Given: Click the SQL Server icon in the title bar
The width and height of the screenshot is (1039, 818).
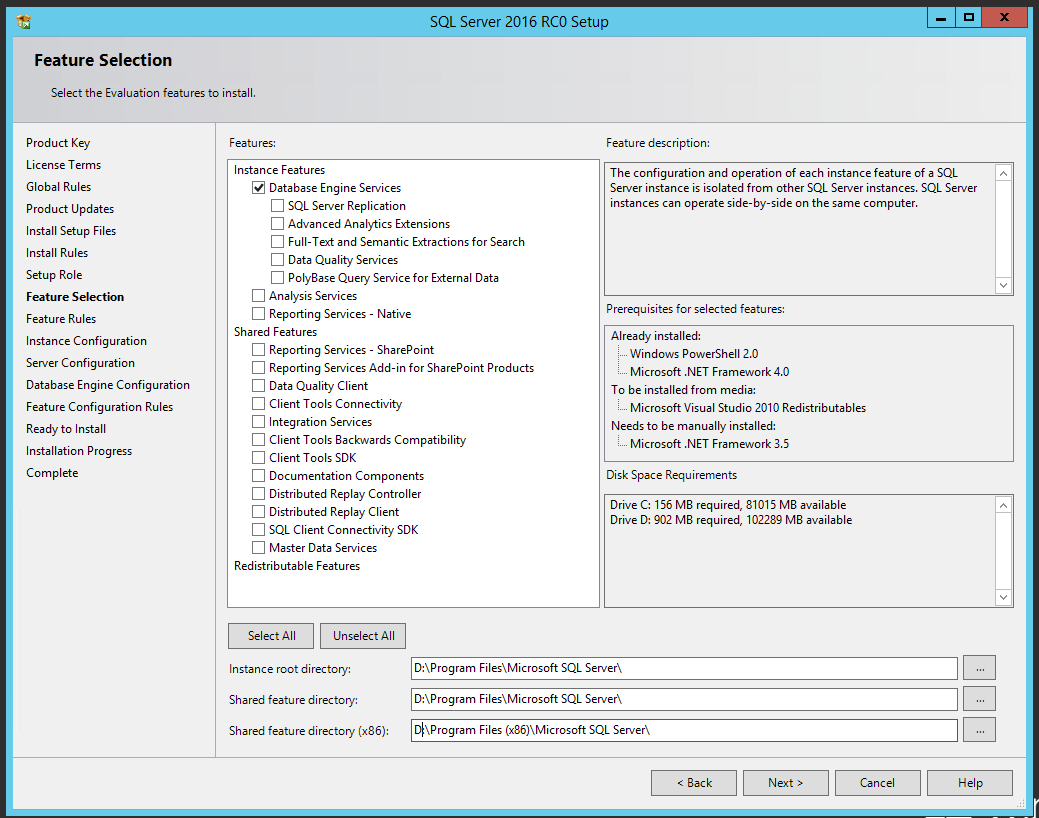Looking at the screenshot, I should [24, 20].
